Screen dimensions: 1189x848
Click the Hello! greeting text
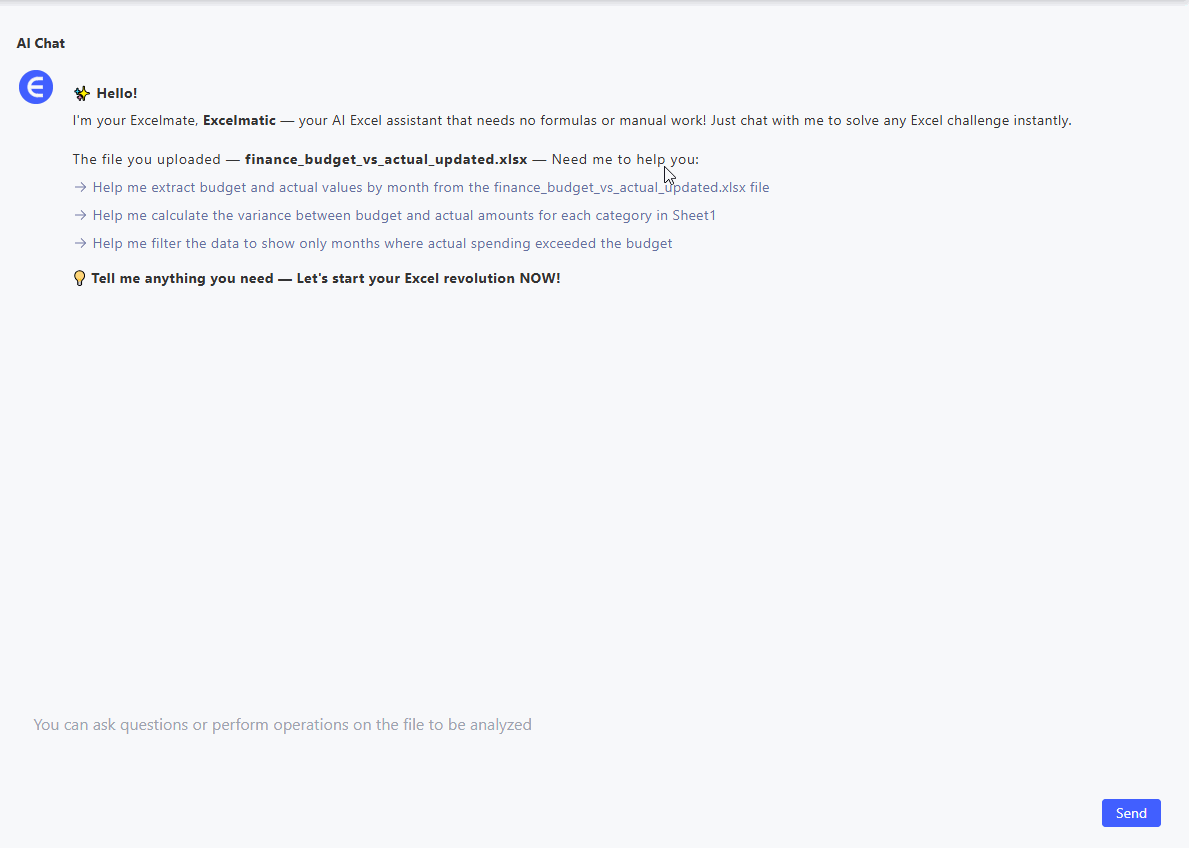[117, 94]
